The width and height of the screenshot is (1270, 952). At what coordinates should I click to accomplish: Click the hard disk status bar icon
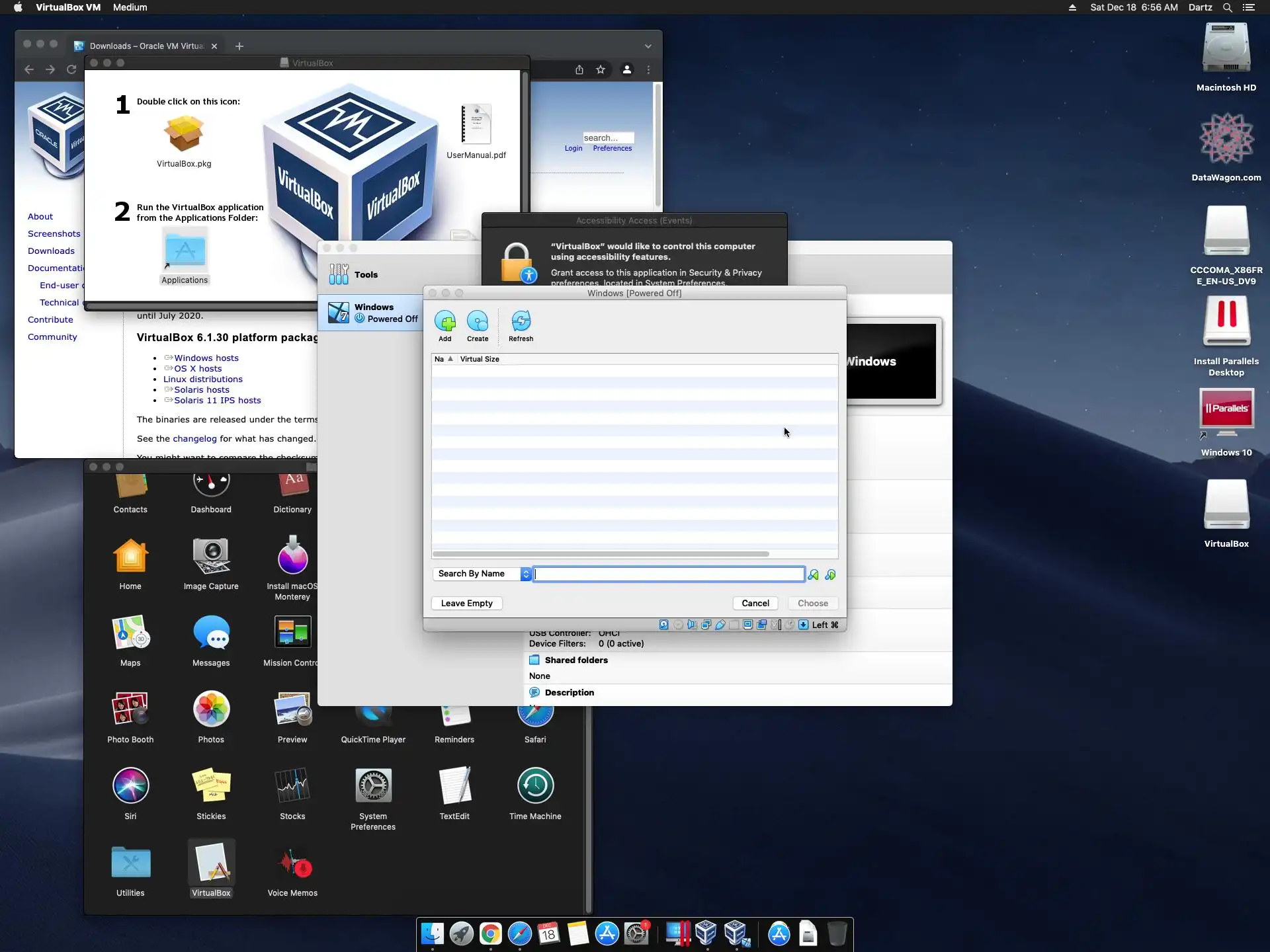pos(663,625)
